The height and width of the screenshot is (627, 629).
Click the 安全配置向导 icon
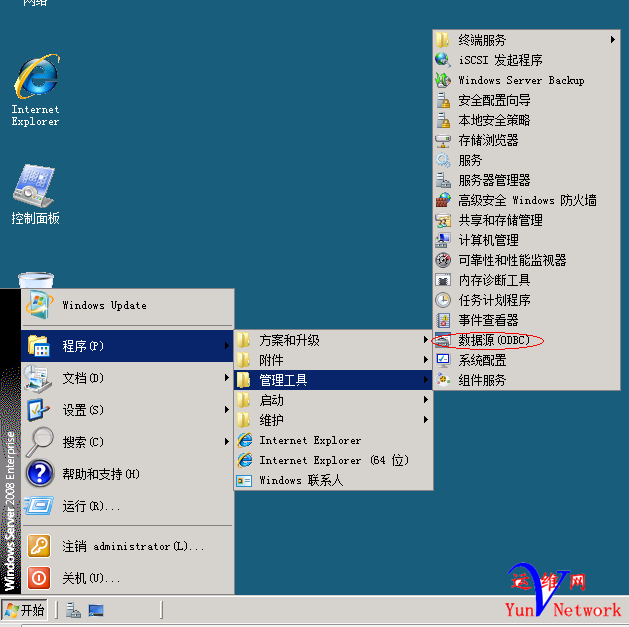coord(443,100)
